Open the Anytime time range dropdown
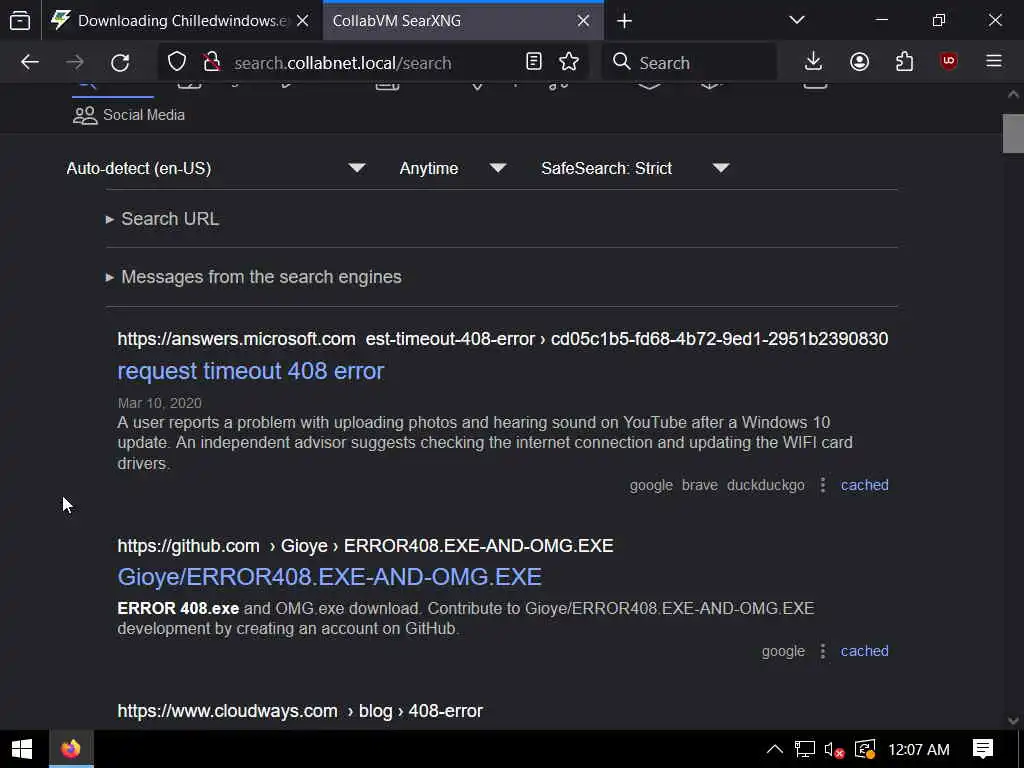Screen dimensions: 1024x768 pos(453,168)
